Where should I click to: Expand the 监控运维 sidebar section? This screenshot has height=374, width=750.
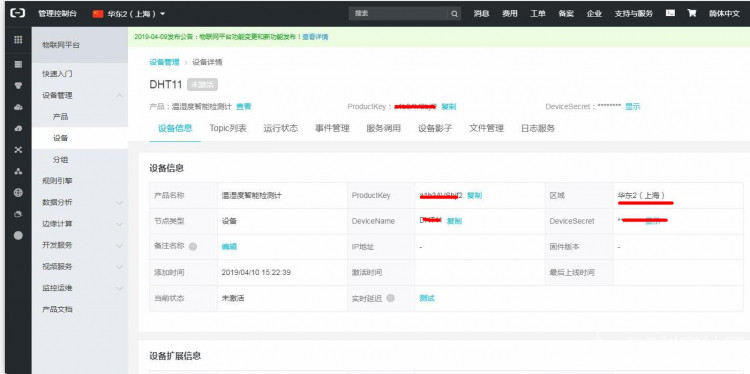point(119,288)
